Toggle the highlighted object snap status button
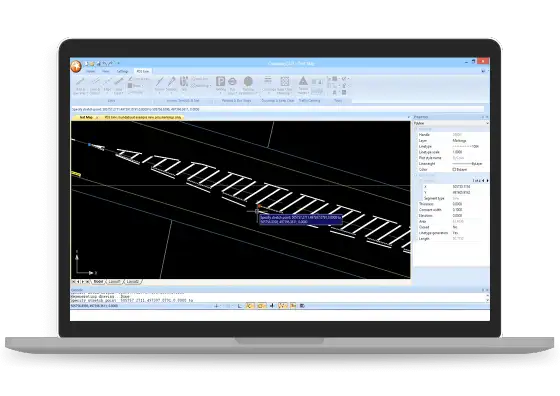The width and height of the screenshot is (560, 396). point(261,306)
